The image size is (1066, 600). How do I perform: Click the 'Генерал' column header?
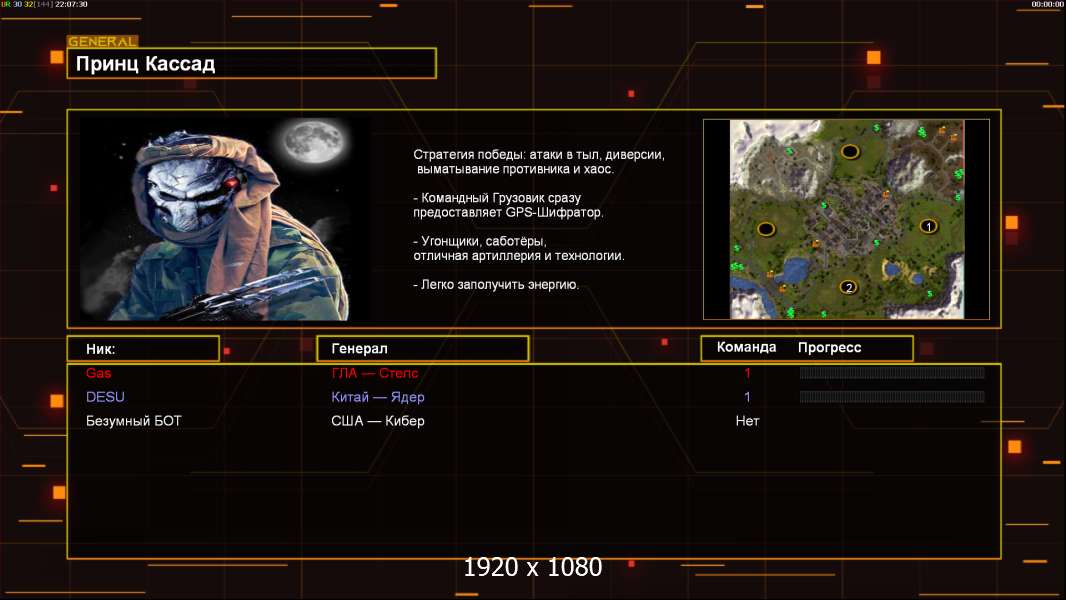(422, 349)
